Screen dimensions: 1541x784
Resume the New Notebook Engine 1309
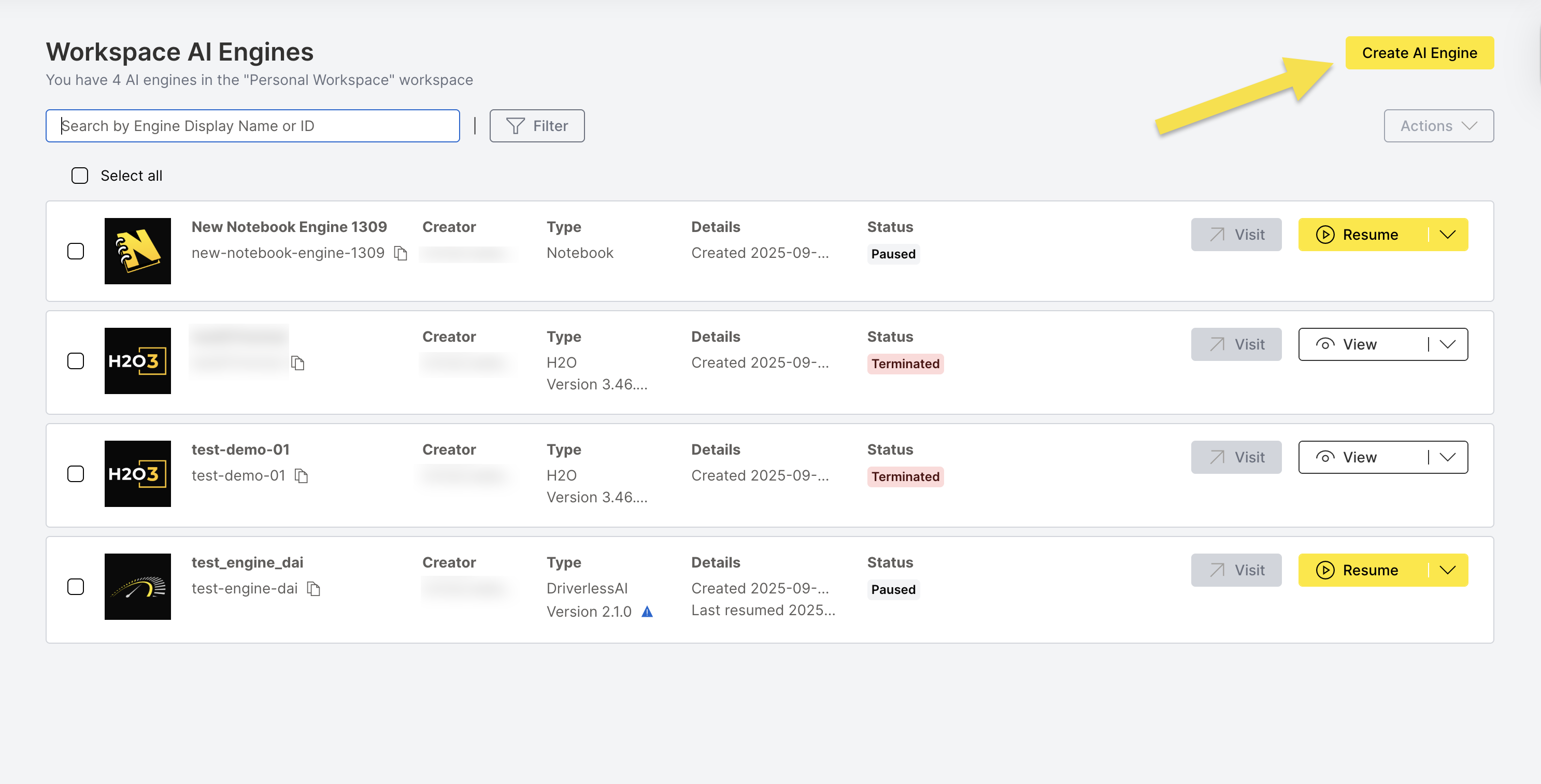pyautogui.click(x=1359, y=235)
